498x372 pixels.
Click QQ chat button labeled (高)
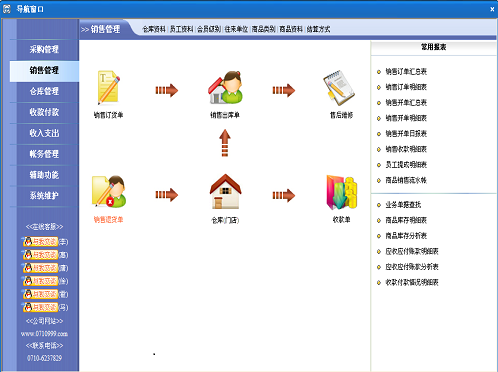[x=41, y=255]
